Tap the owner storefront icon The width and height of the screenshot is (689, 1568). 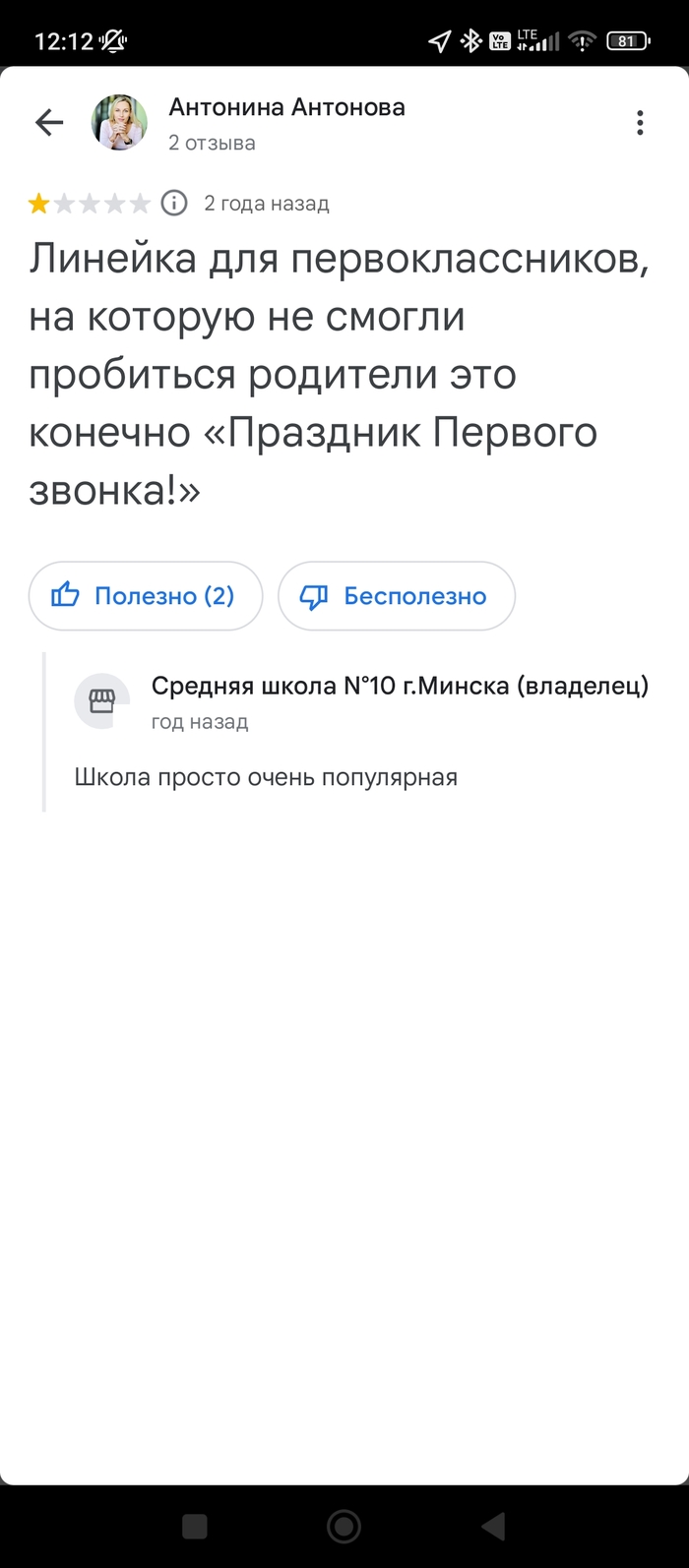[102, 700]
